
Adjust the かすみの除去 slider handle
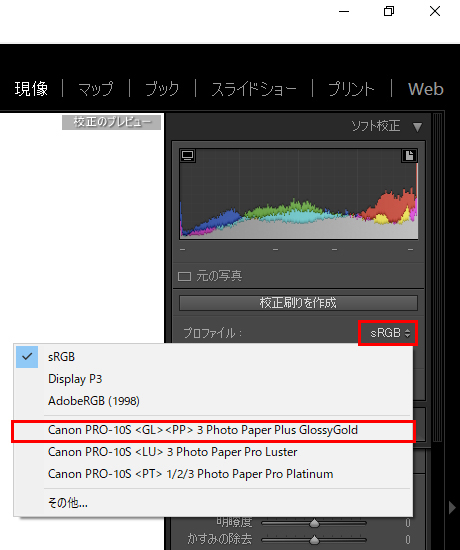point(314,539)
